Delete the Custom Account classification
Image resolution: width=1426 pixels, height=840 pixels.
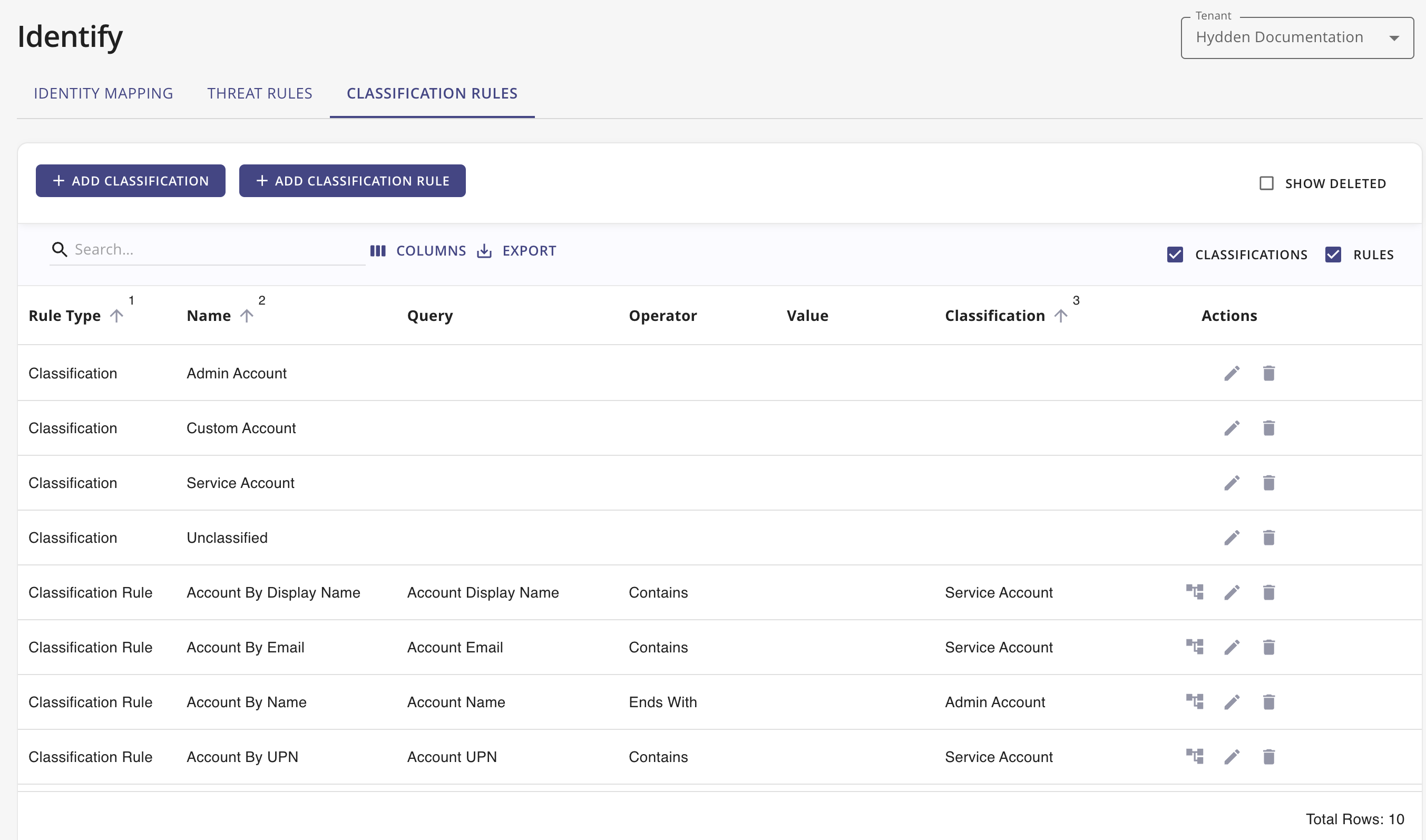(x=1268, y=428)
